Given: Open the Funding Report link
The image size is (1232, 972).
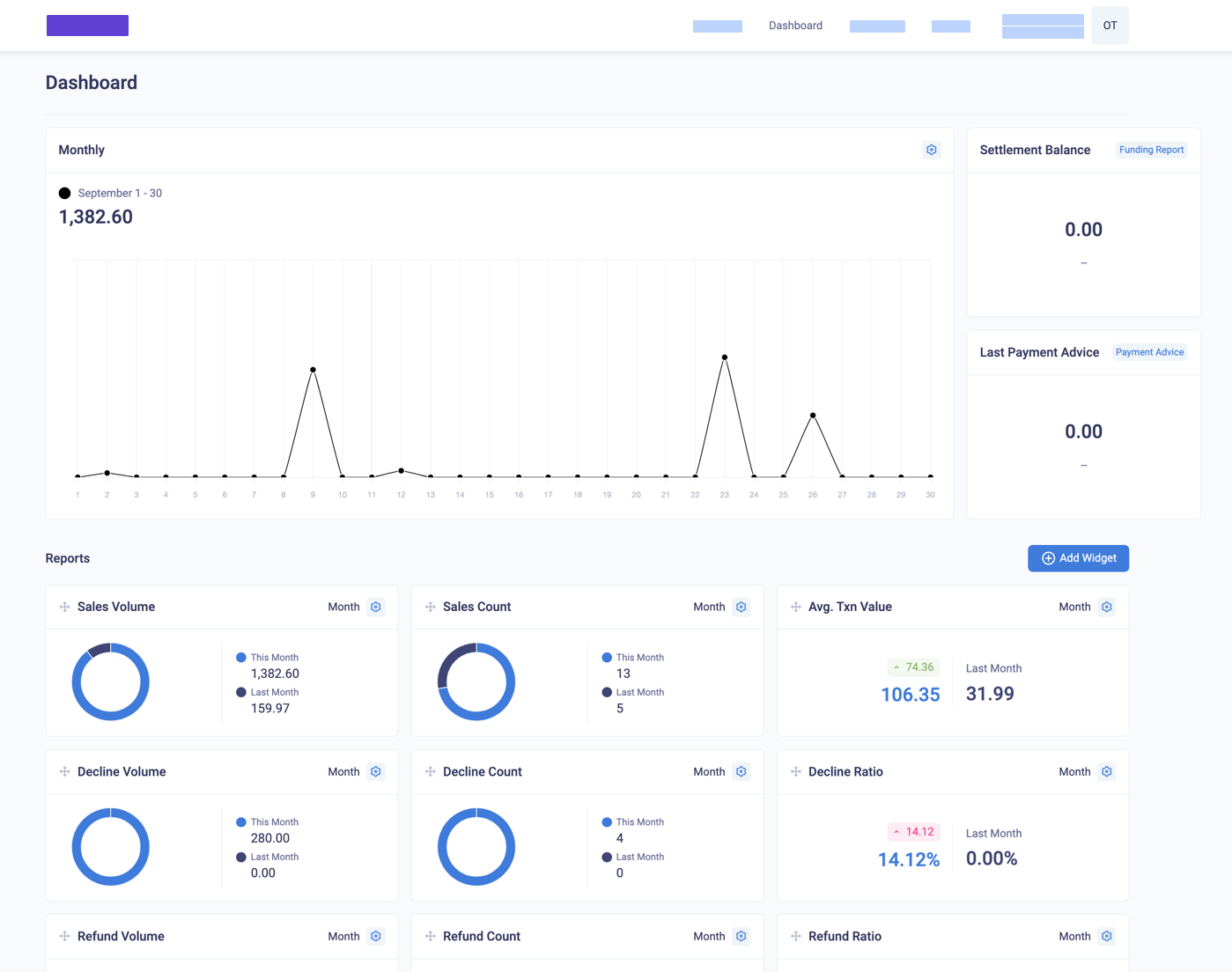Looking at the screenshot, I should [1151, 150].
